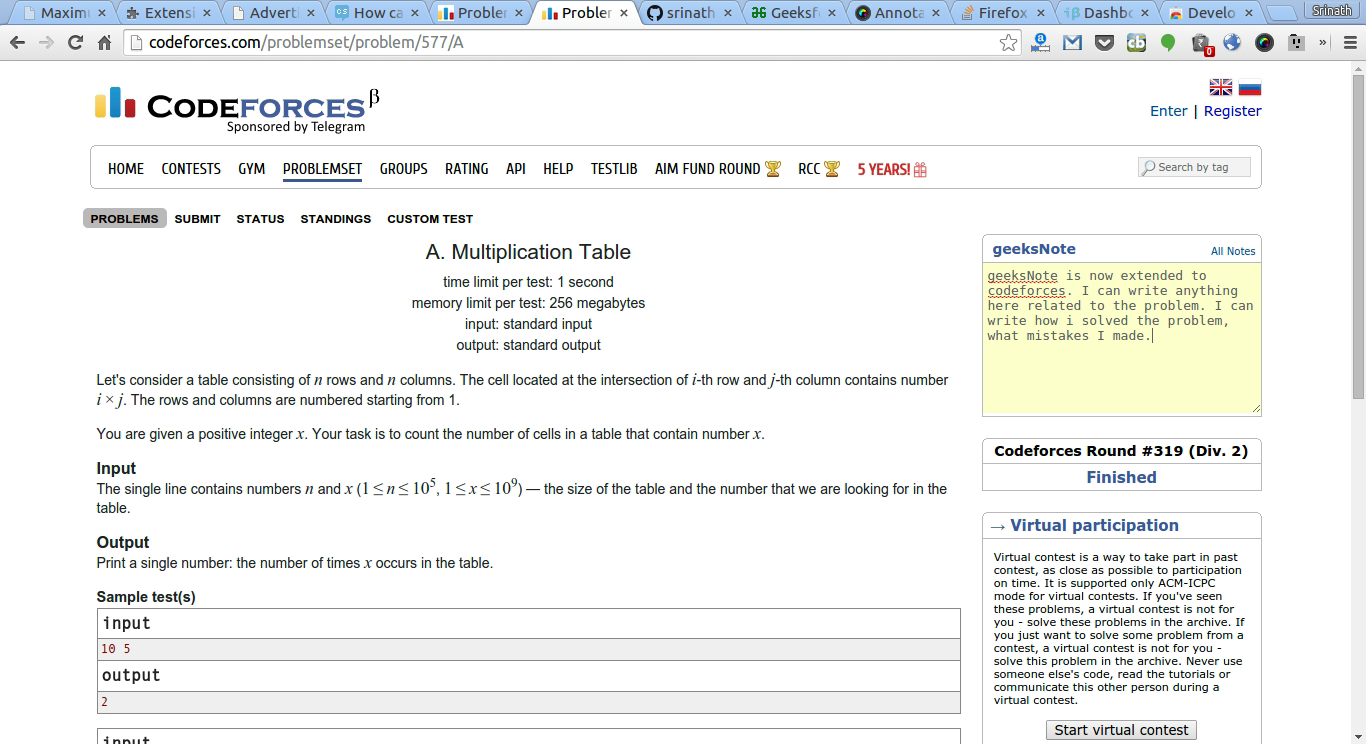The width and height of the screenshot is (1366, 744).
Task: Click inside the geeksNote text area
Action: click(x=1122, y=339)
